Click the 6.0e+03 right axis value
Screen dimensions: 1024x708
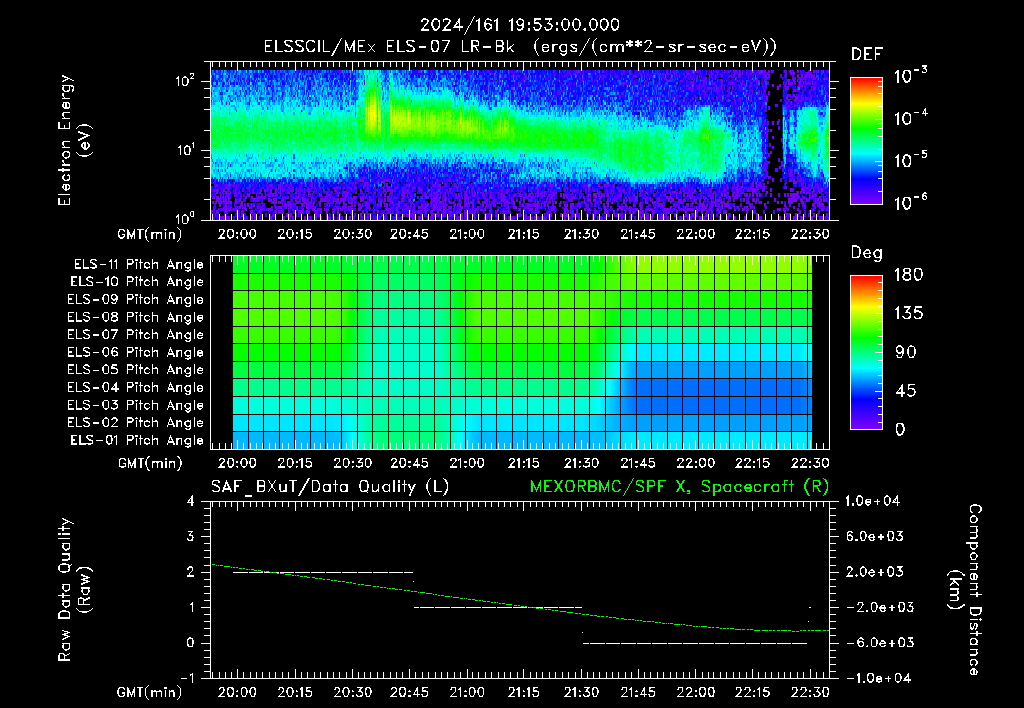pyautogui.click(x=875, y=536)
